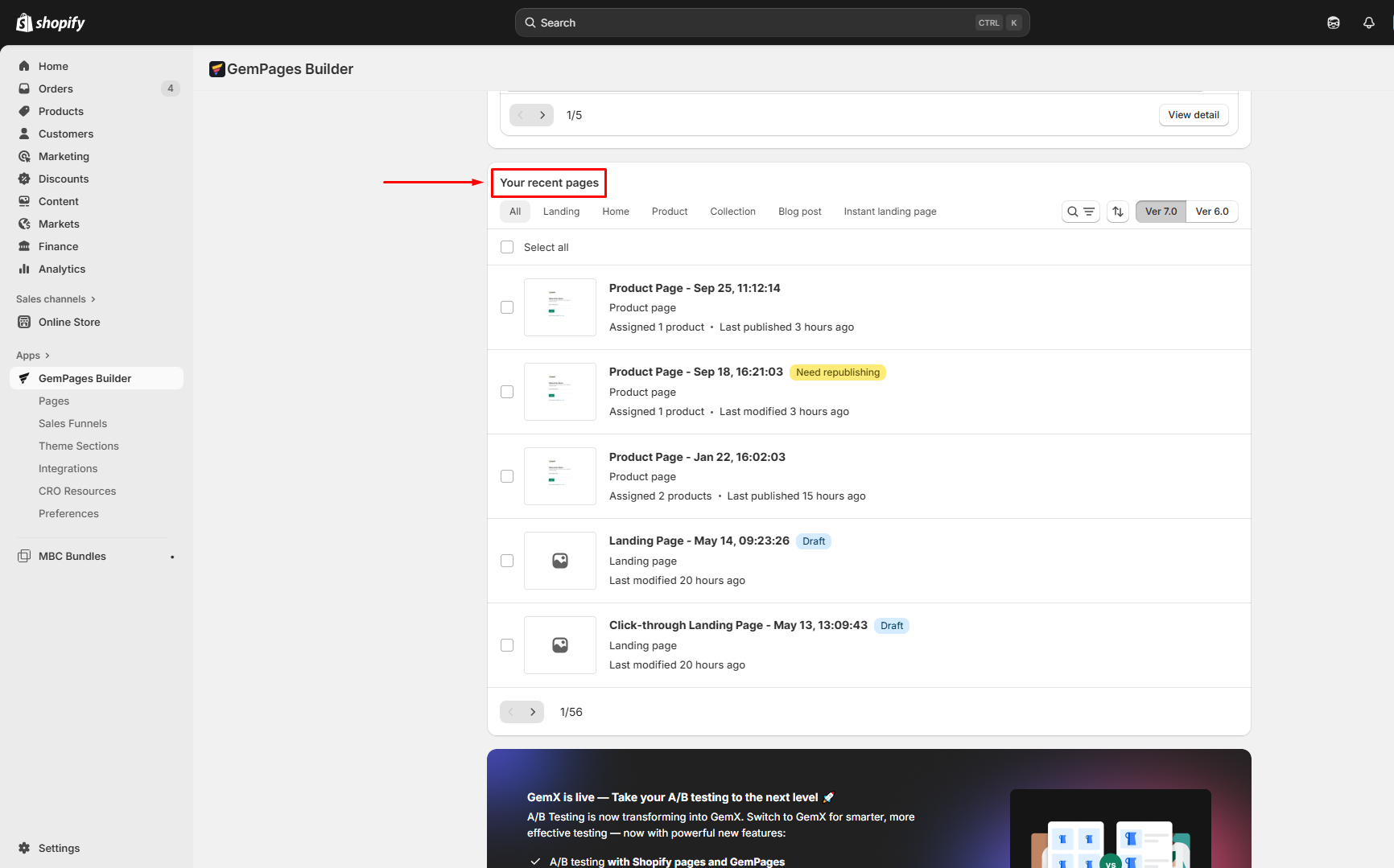Switch to Ver 6.0 toggle

click(1211, 212)
